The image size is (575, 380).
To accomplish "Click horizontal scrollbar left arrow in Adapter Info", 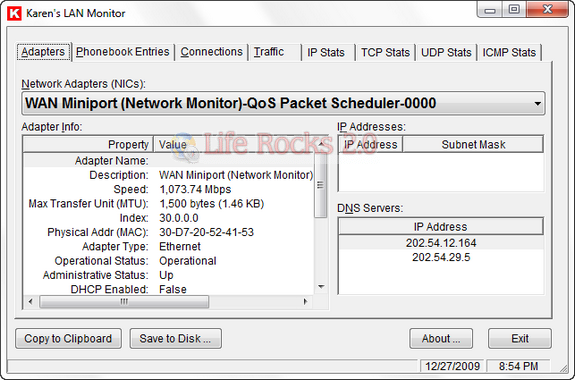I will click(x=30, y=302).
